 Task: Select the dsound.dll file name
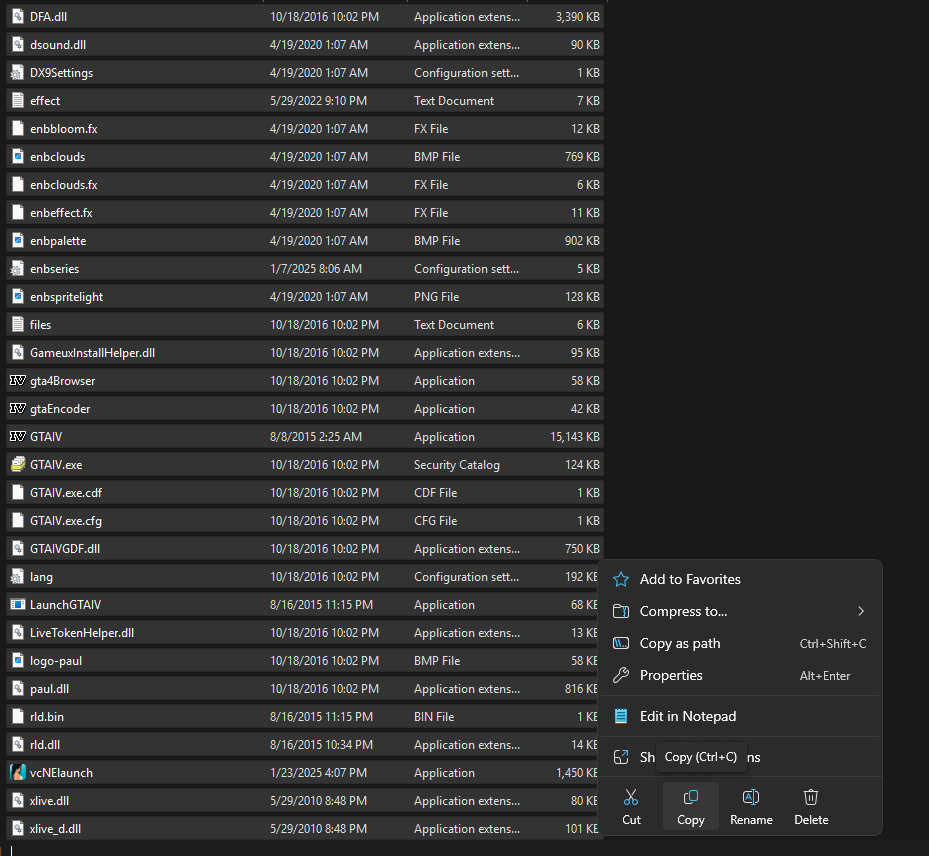tap(58, 44)
